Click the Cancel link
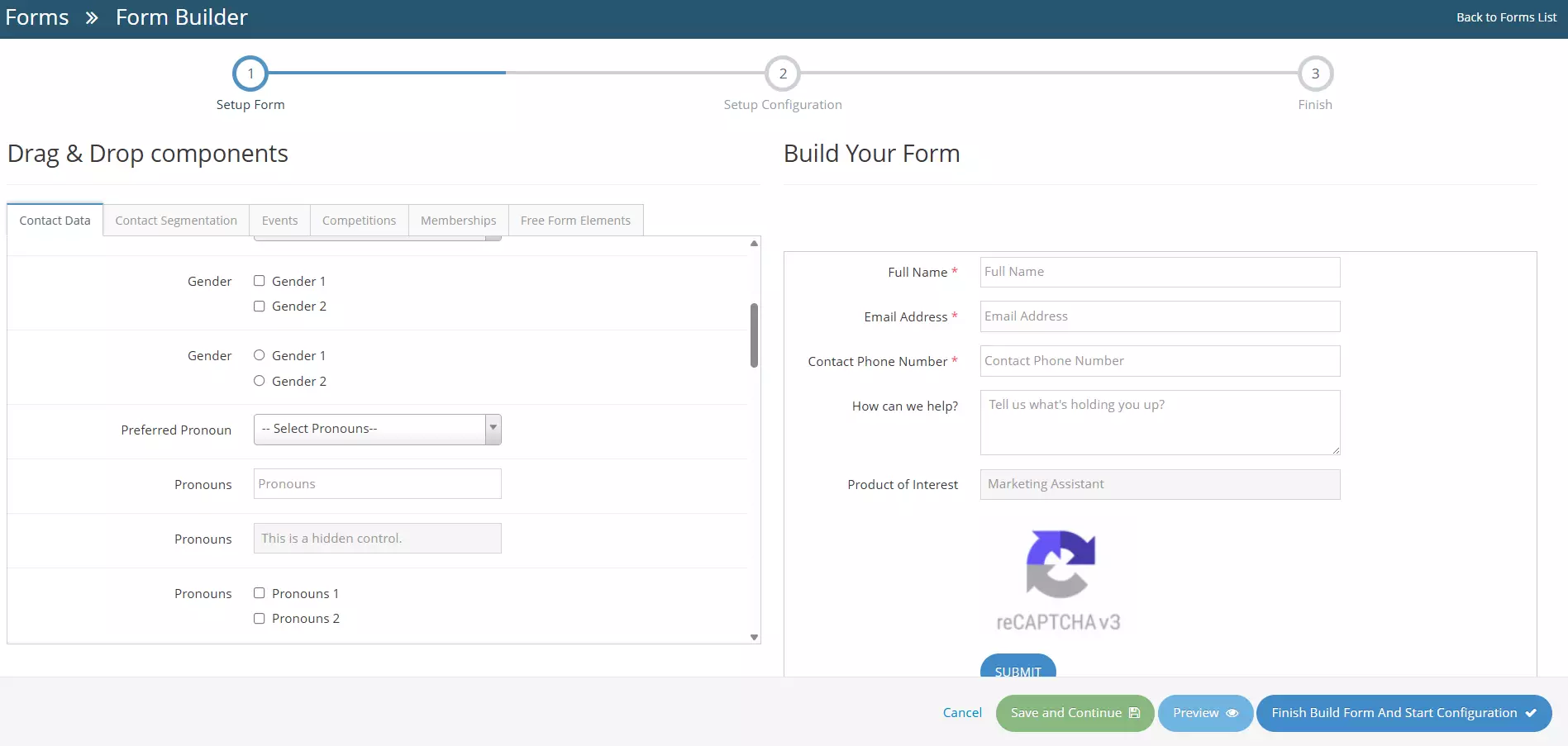The width and height of the screenshot is (1568, 746). [961, 712]
